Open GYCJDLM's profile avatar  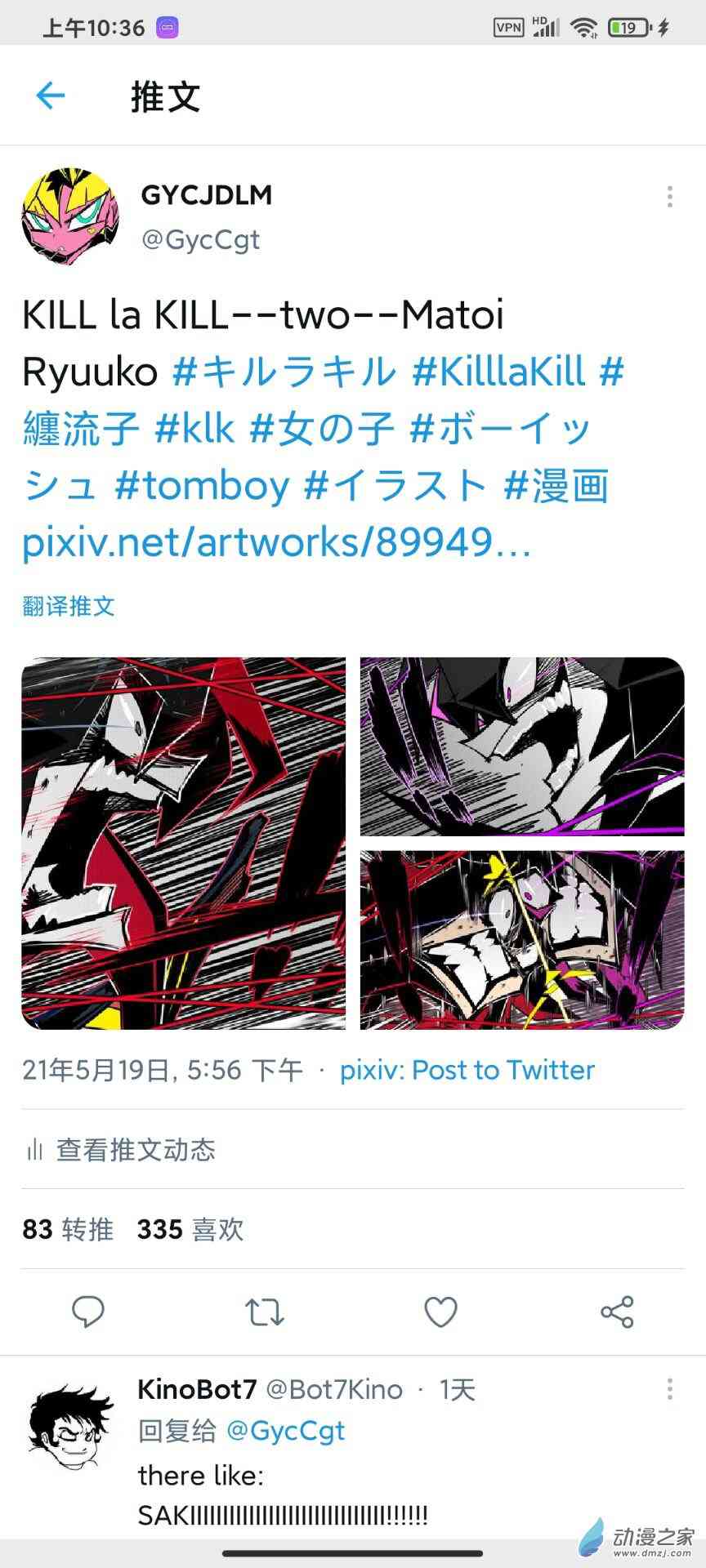tap(70, 217)
